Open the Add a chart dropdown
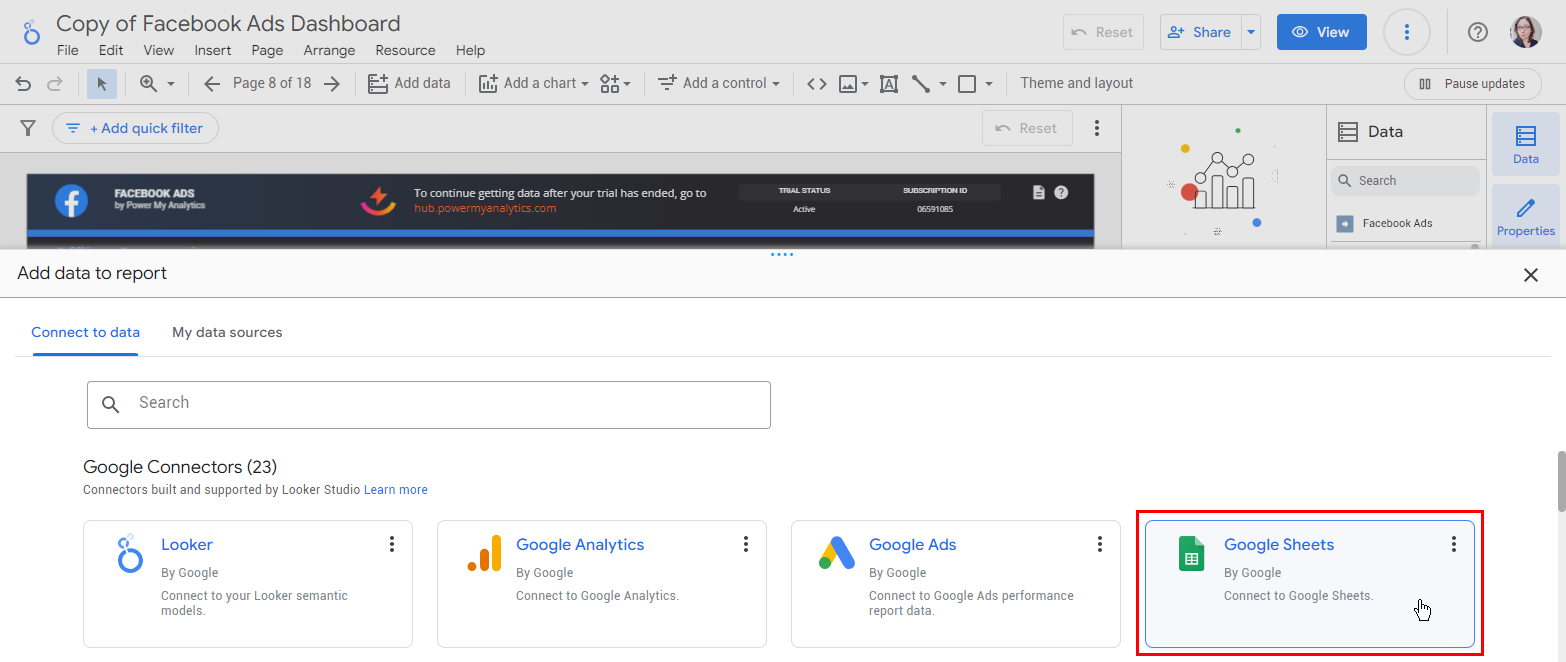 (534, 84)
